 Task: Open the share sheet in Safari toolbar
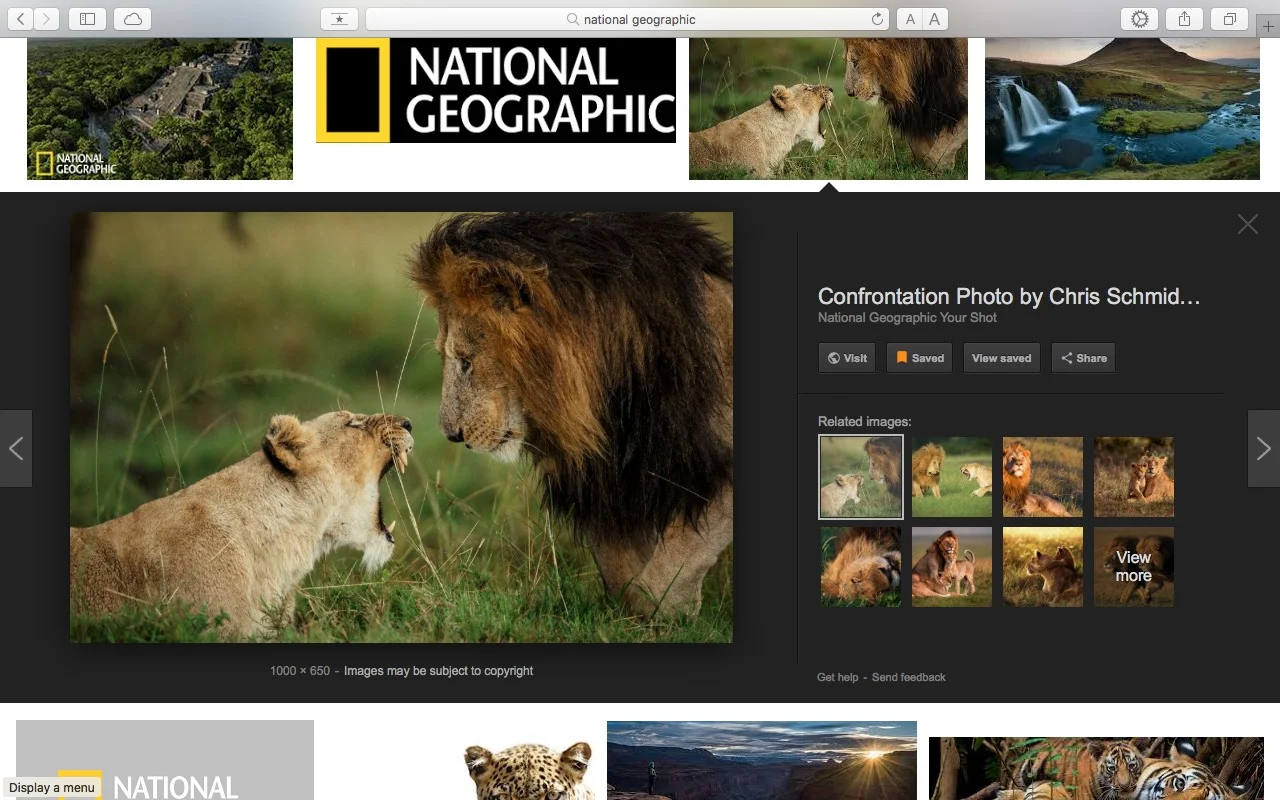pyautogui.click(x=1184, y=19)
